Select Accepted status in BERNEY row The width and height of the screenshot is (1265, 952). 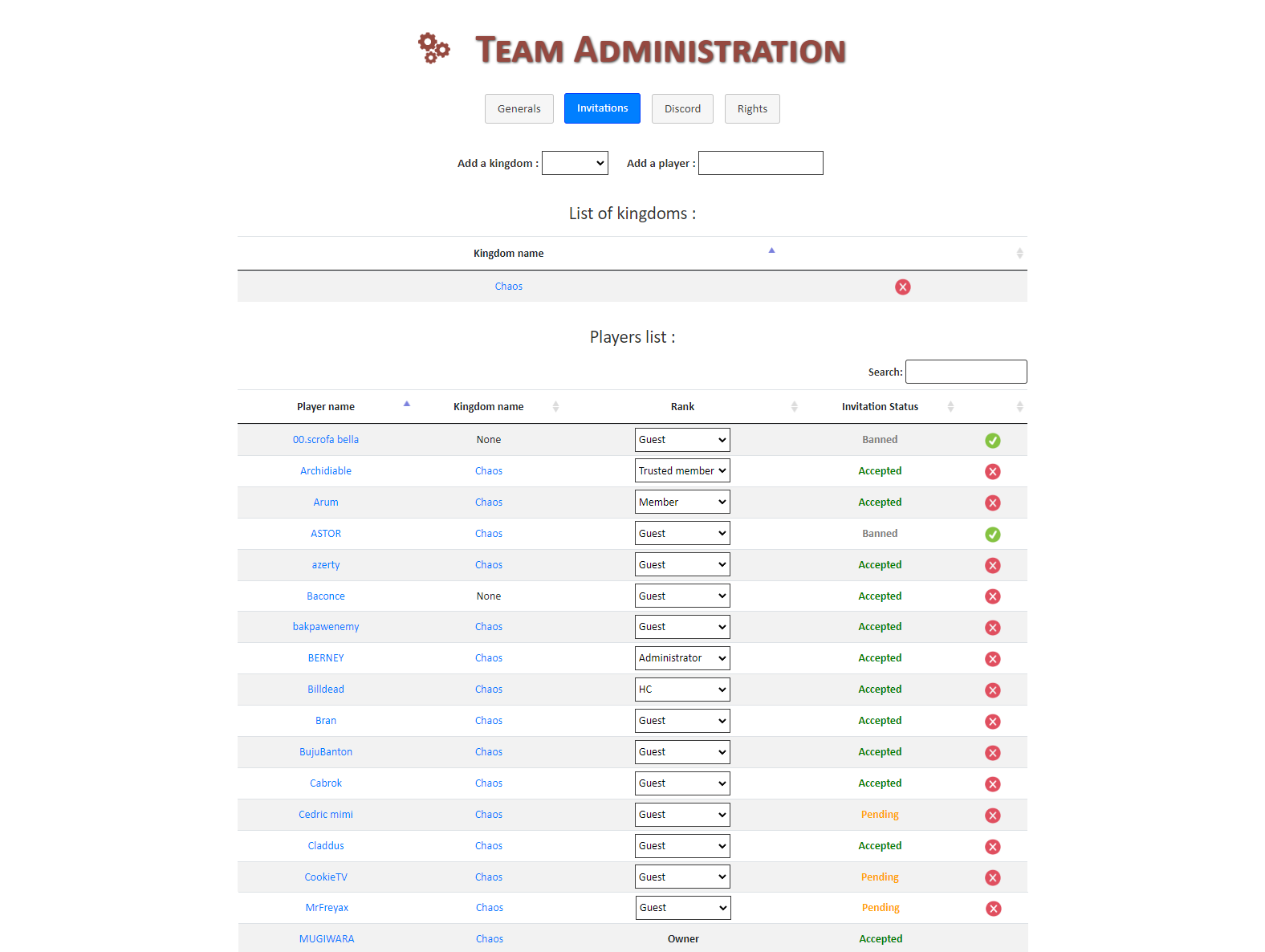(x=880, y=658)
